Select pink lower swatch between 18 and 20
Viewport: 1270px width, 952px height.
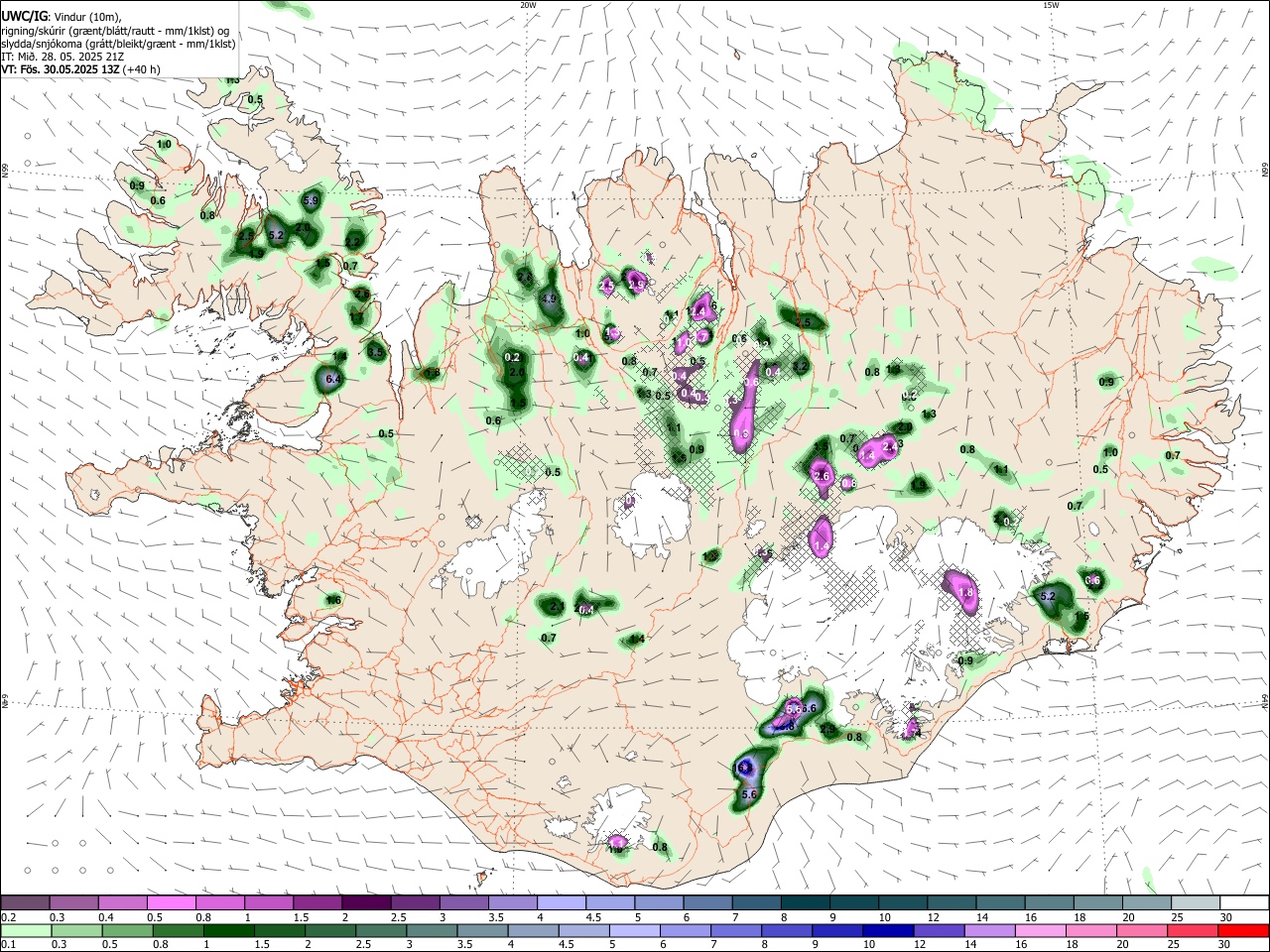point(1091,930)
